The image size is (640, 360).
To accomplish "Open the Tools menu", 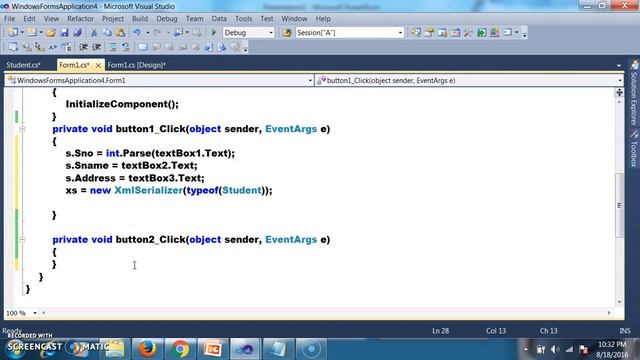I will (x=243, y=19).
